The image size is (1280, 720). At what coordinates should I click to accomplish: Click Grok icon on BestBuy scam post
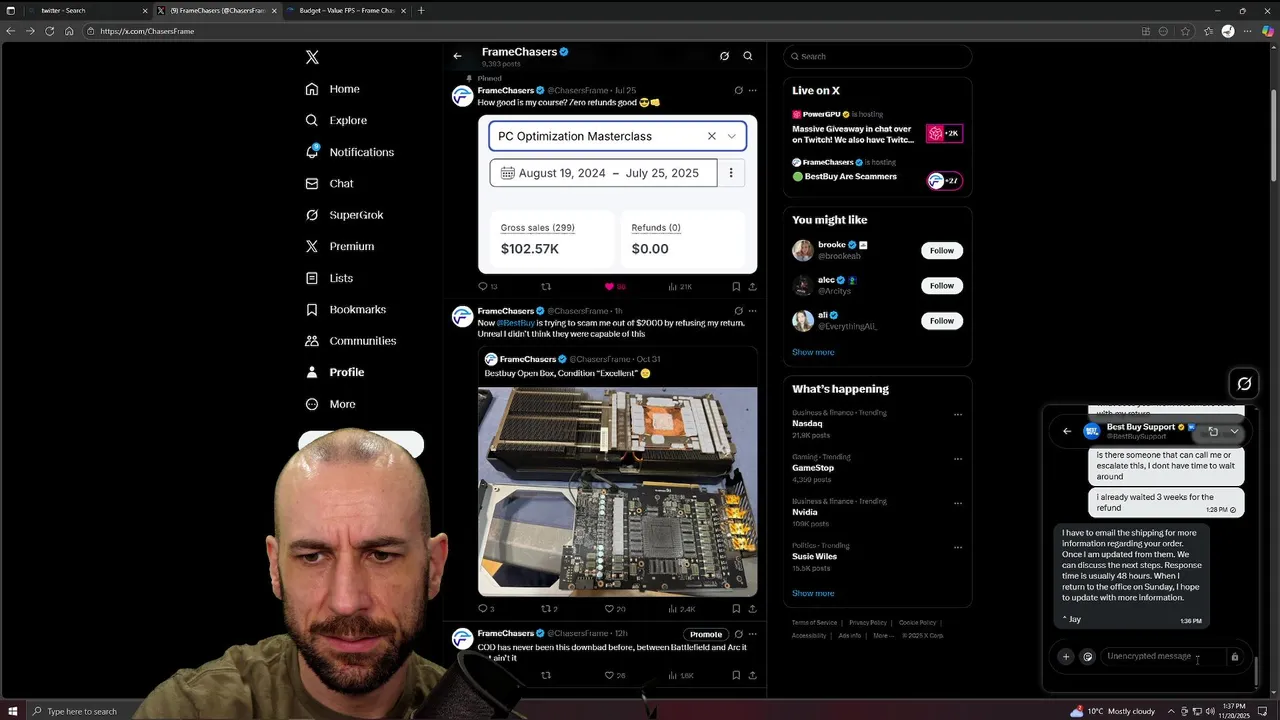(x=738, y=311)
